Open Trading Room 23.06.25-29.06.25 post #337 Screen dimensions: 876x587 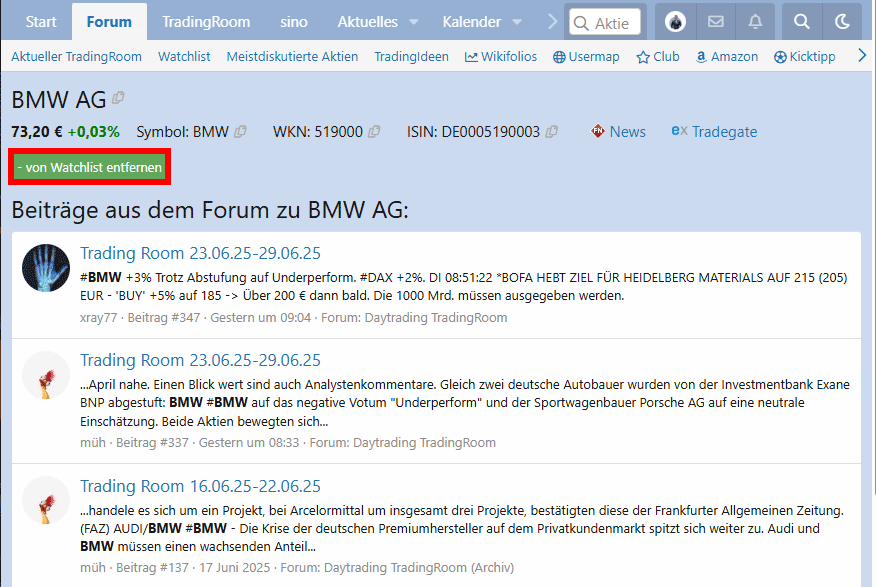pos(201,360)
